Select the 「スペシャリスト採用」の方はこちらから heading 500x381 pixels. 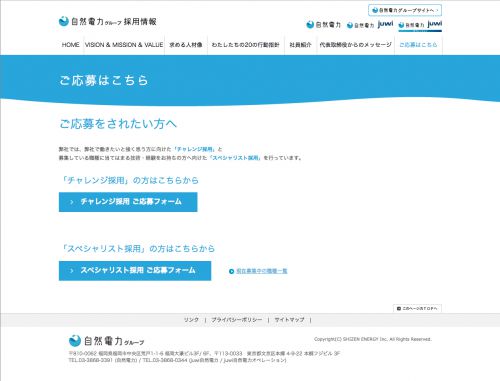pos(138,249)
